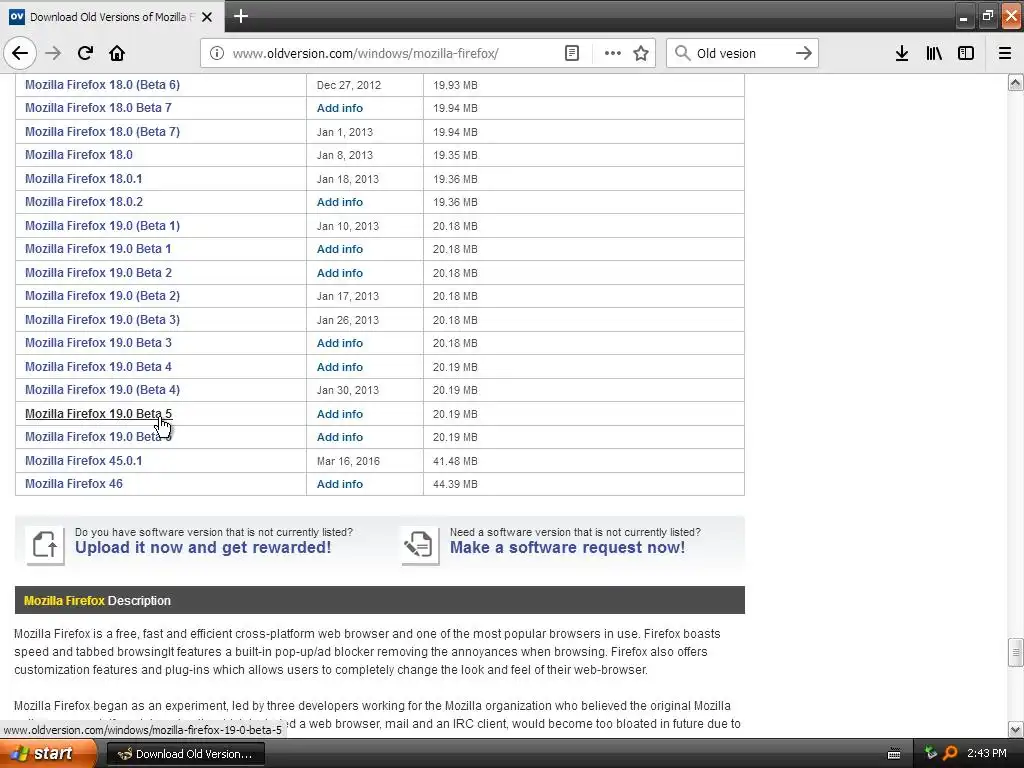Click Add info for Firefox 46
Viewport: 1024px width, 768px height.
click(x=340, y=485)
